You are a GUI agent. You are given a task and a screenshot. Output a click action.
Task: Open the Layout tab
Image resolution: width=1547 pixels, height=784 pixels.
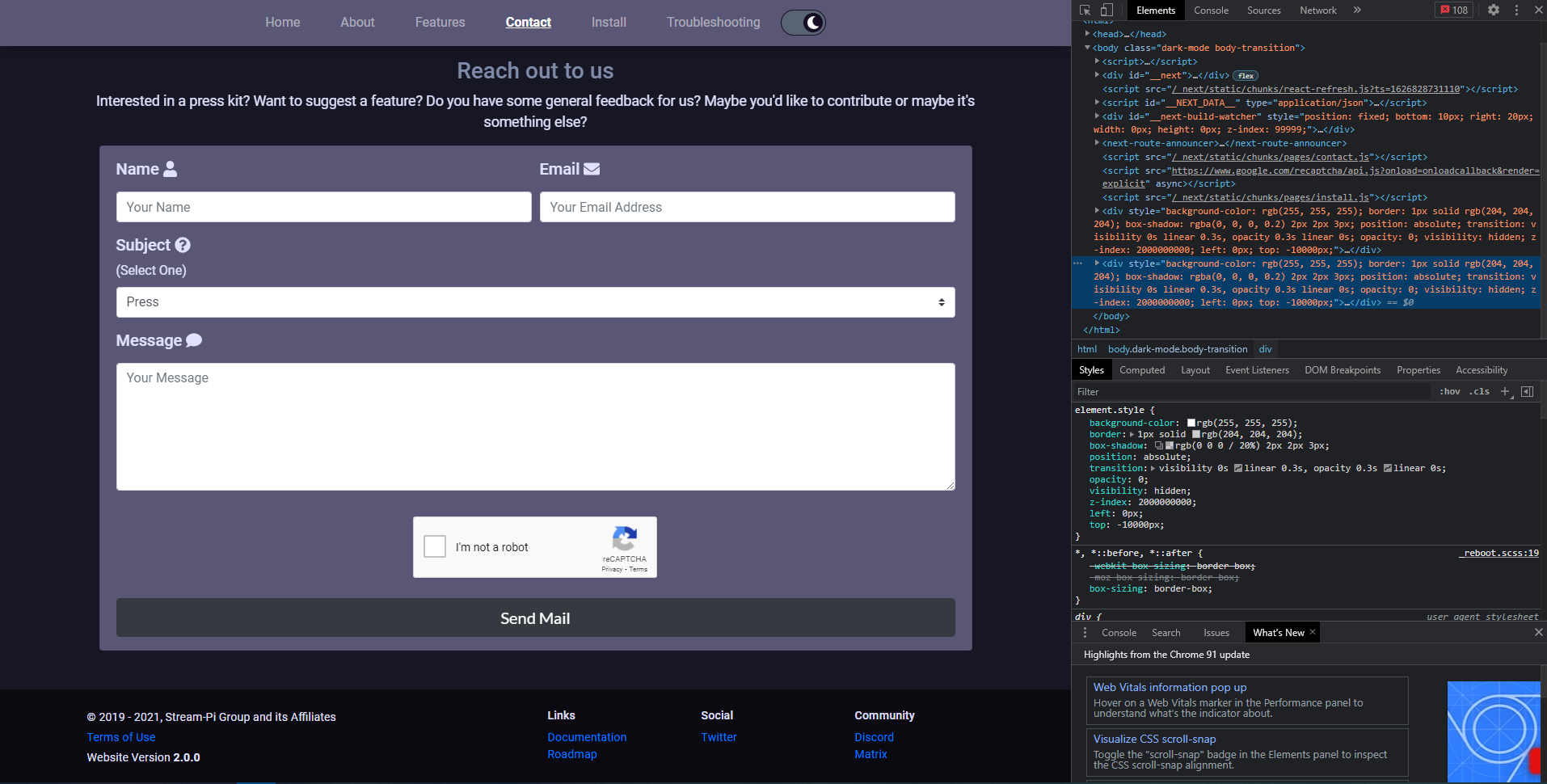[x=1195, y=370]
